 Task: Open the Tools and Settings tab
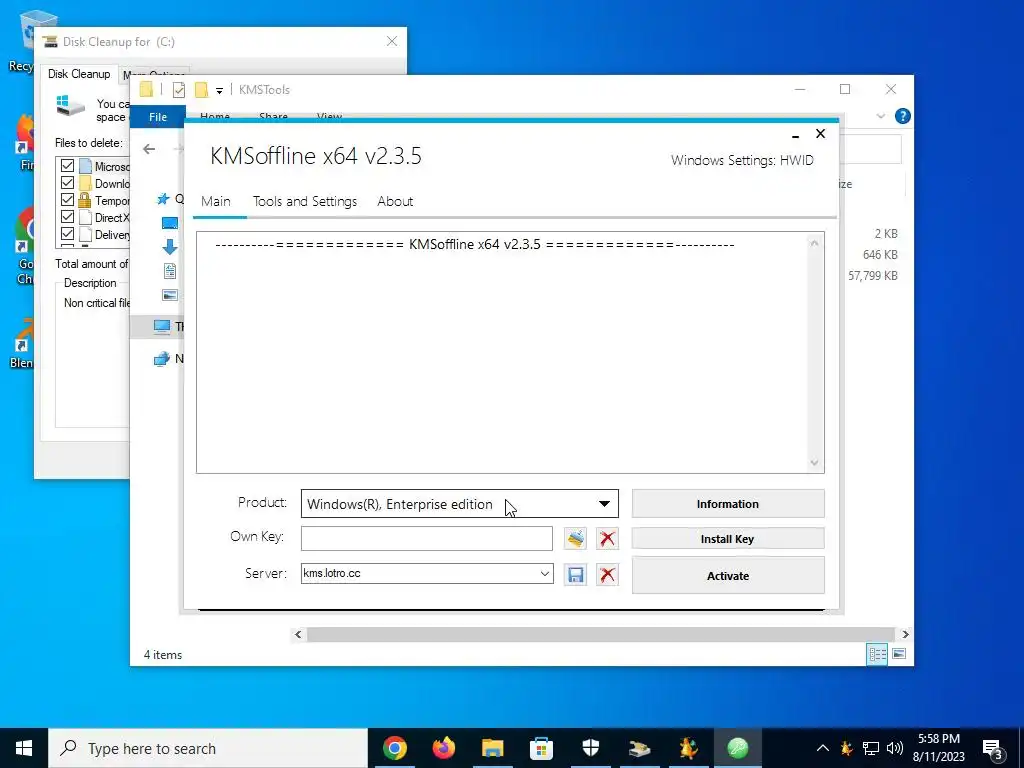305,201
